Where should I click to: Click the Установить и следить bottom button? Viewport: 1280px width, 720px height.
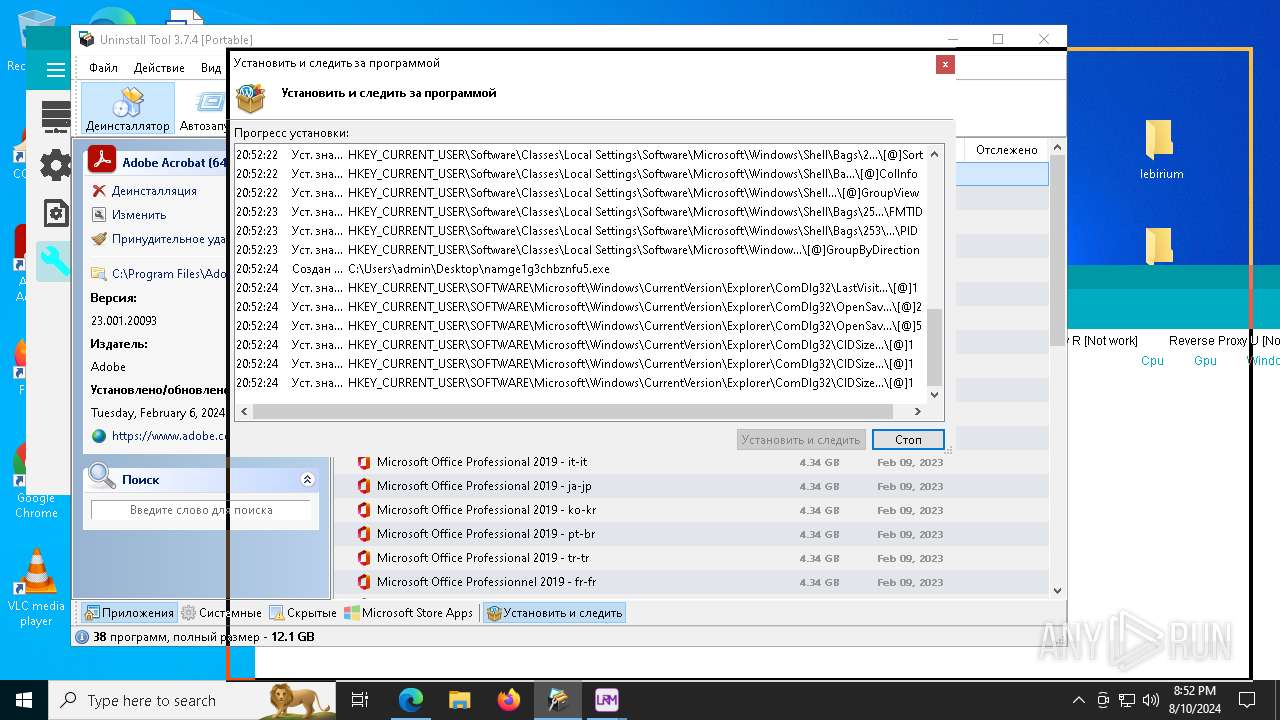point(554,613)
